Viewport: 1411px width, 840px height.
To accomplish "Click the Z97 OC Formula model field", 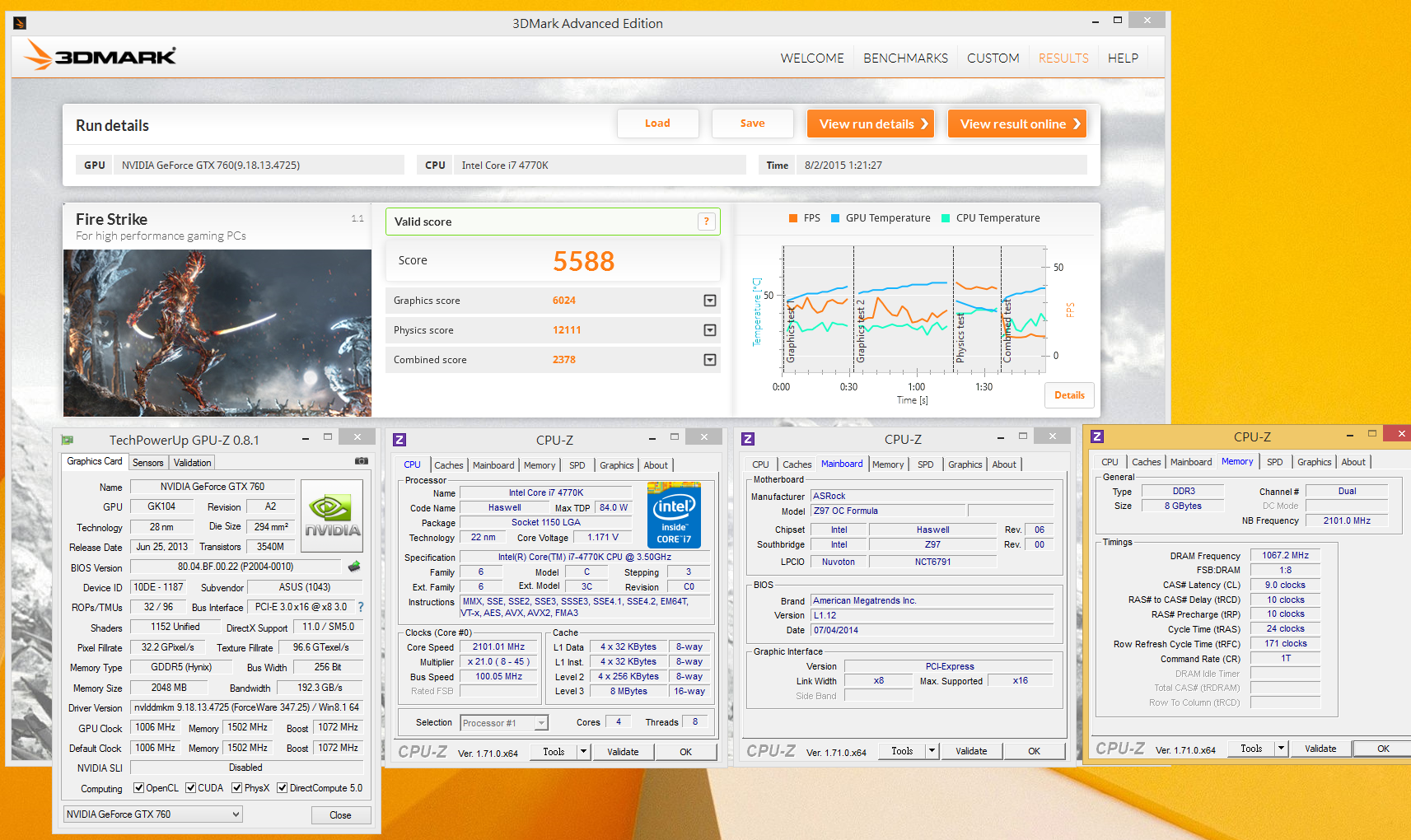I will (888, 511).
